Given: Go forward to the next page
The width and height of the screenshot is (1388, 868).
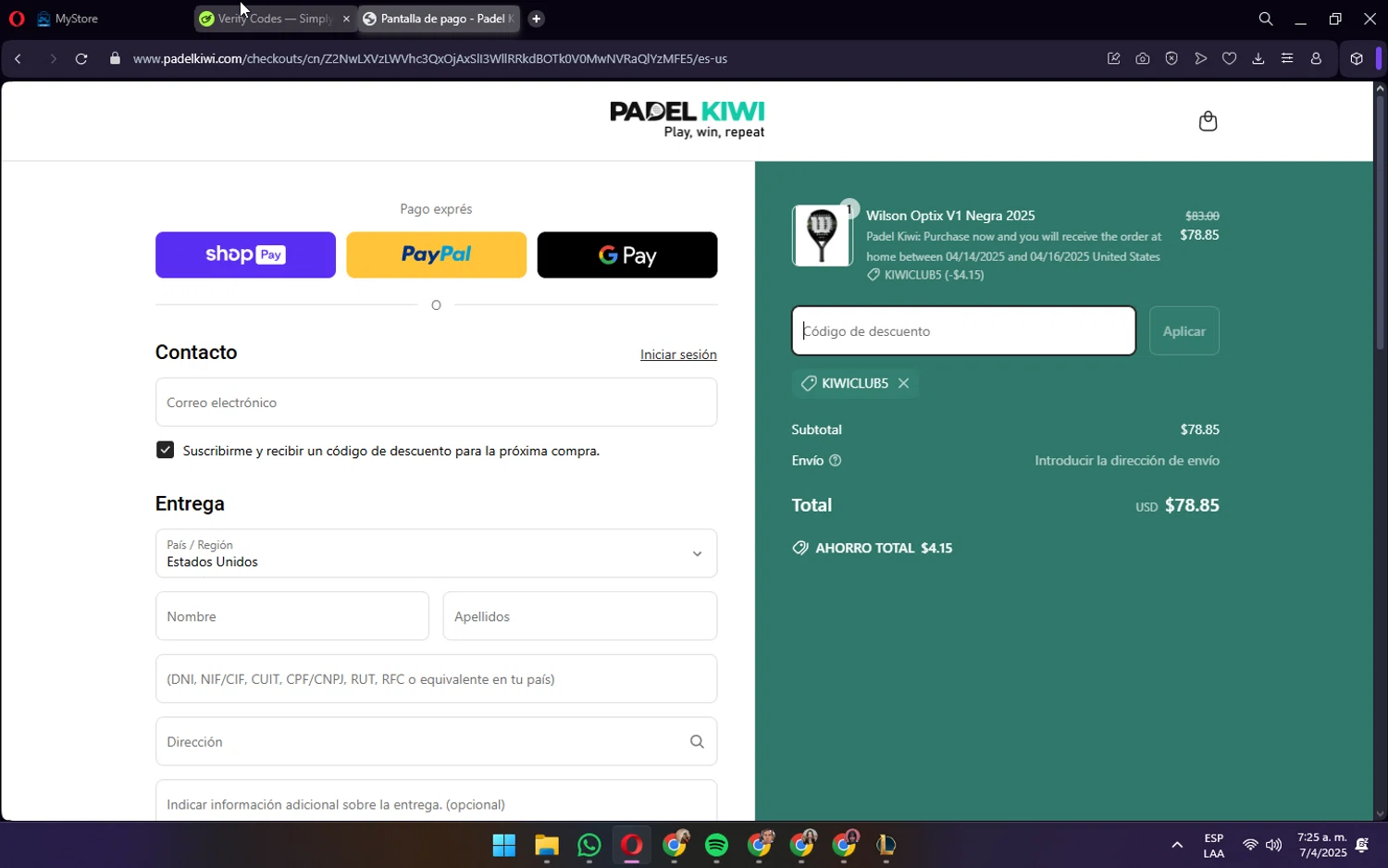Looking at the screenshot, I should [52, 58].
